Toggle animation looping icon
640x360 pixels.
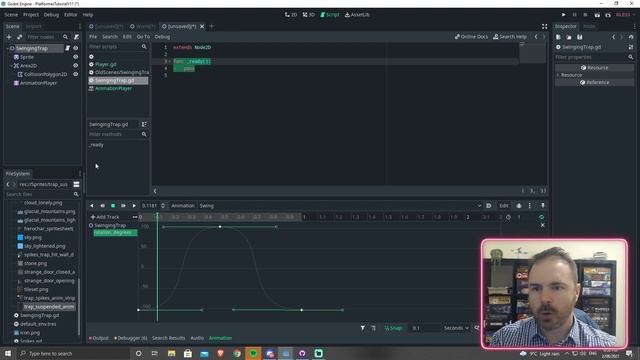[x=541, y=217]
